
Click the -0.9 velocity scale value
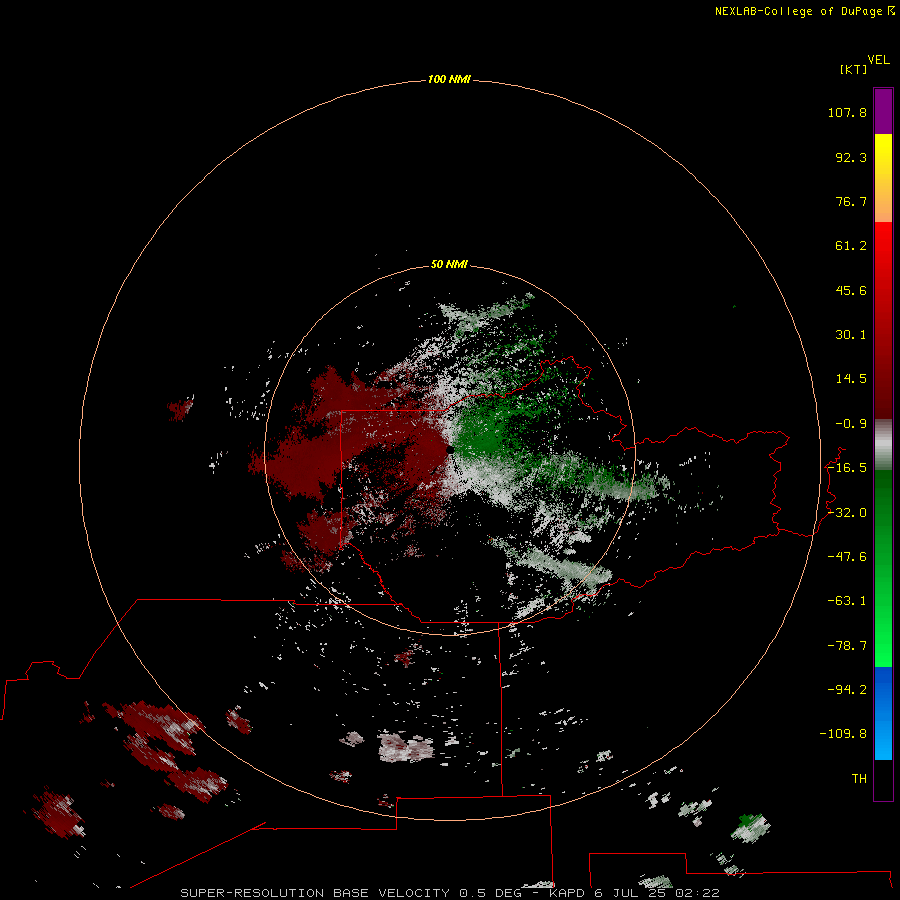851,424
